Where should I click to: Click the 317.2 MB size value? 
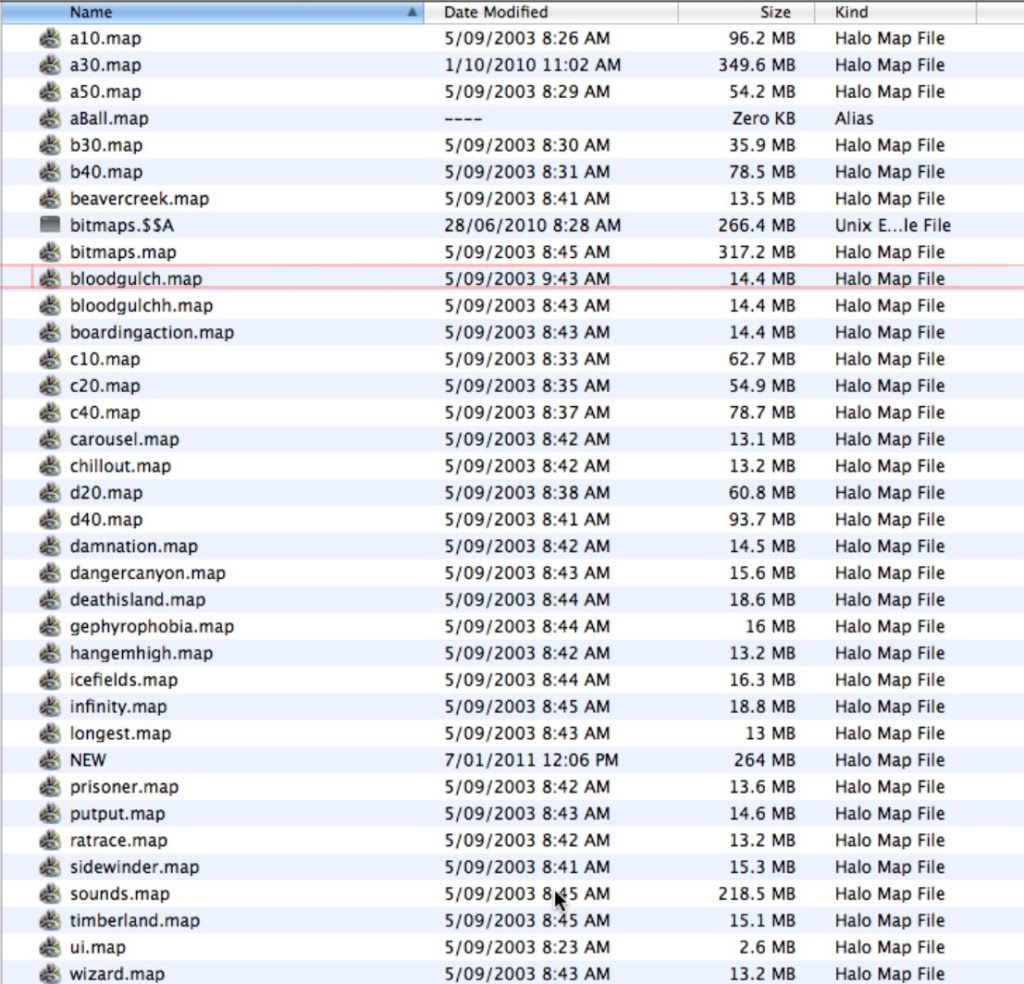click(x=757, y=253)
